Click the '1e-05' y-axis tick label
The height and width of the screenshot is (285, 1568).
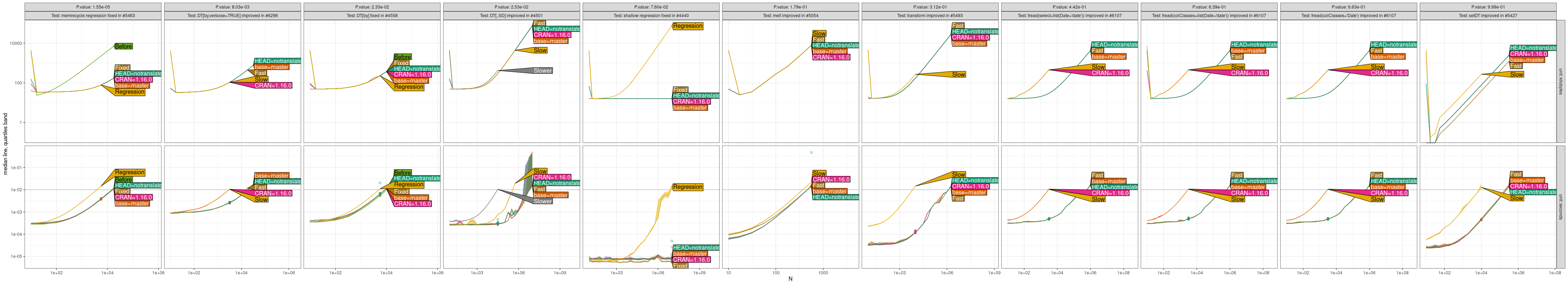[x=16, y=256]
